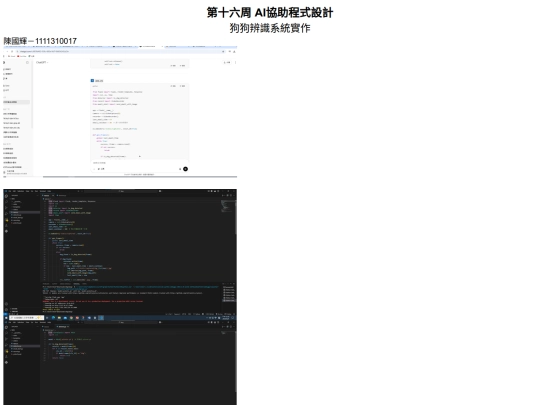540x405 pixels.
Task: Open Search in the upper VS Code activity bar
Action: 6,202
